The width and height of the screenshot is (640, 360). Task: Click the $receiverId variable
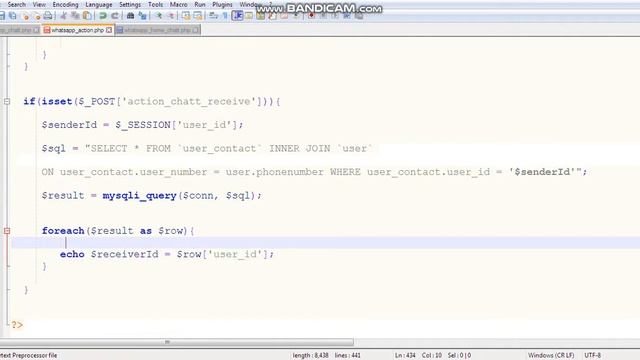124,254
